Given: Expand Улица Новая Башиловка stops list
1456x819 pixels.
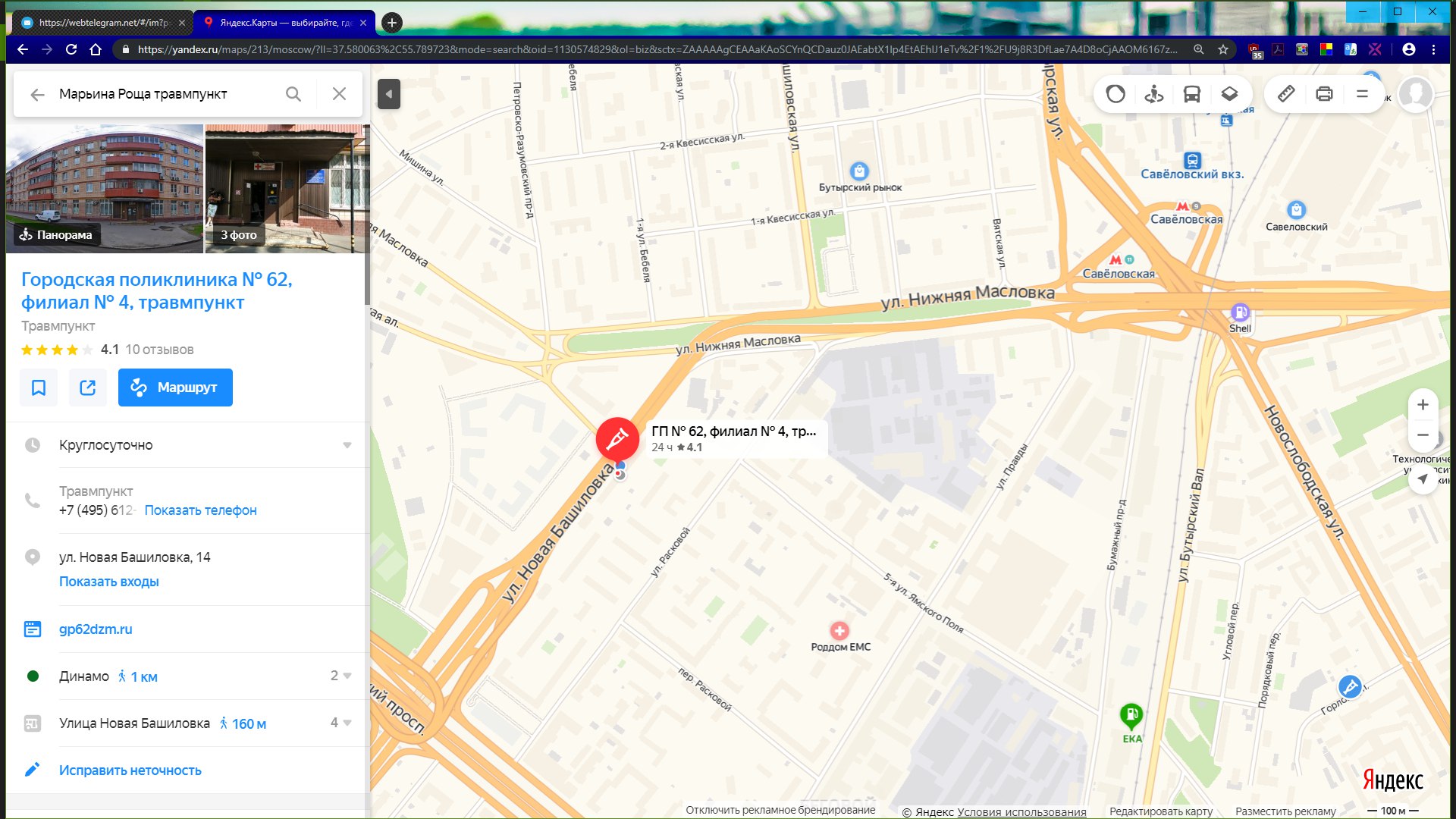Looking at the screenshot, I should point(341,723).
